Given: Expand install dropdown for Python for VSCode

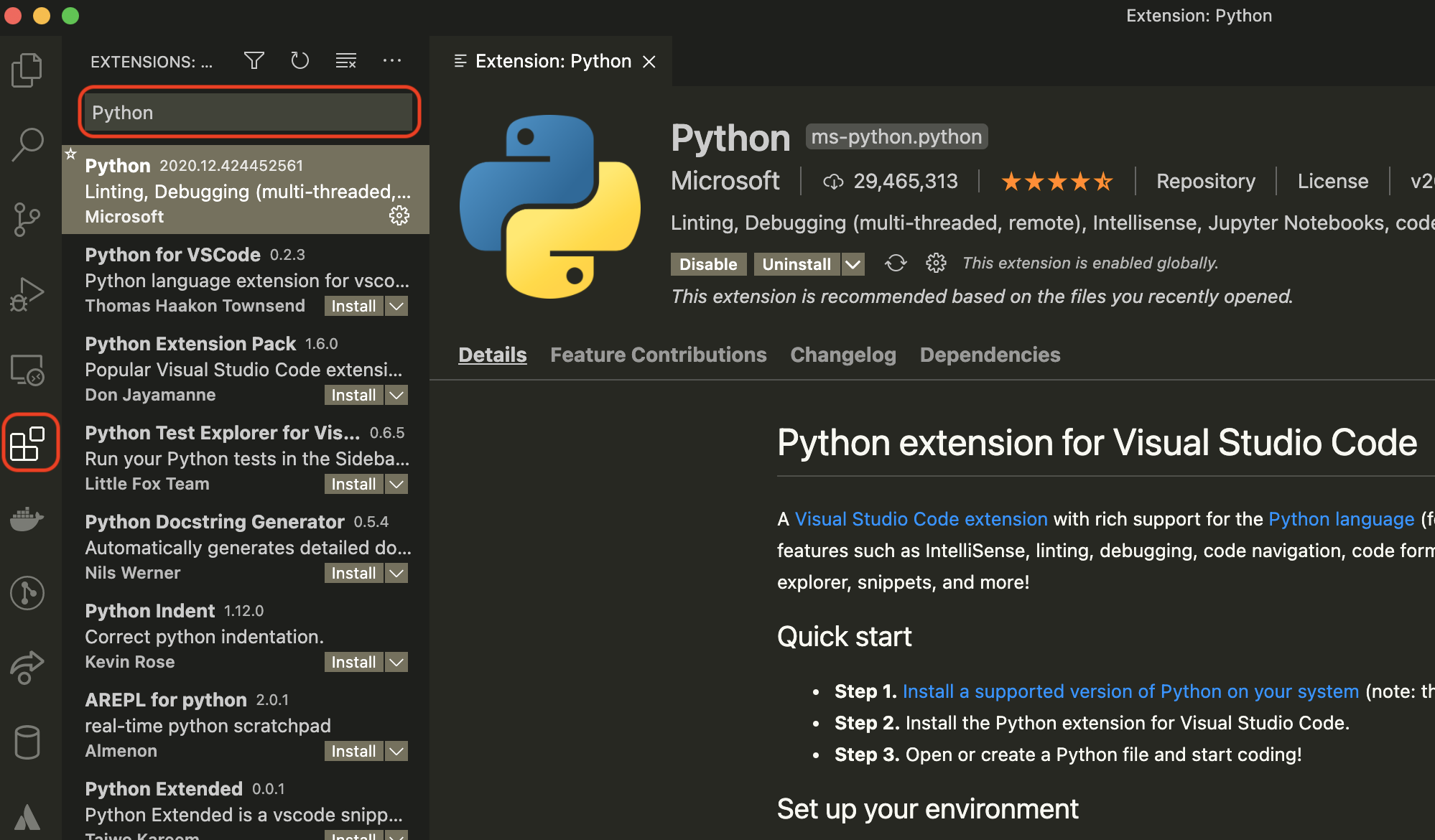Looking at the screenshot, I should (x=396, y=306).
